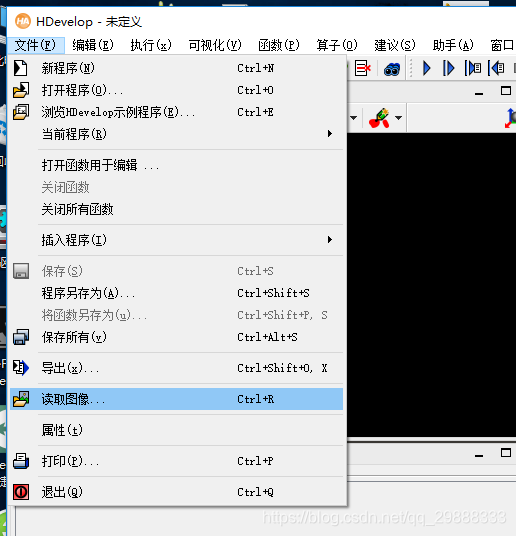Viewport: 516px width, 536px height.
Task: Choose 打印(P)... menu entry
Action: coord(176,461)
